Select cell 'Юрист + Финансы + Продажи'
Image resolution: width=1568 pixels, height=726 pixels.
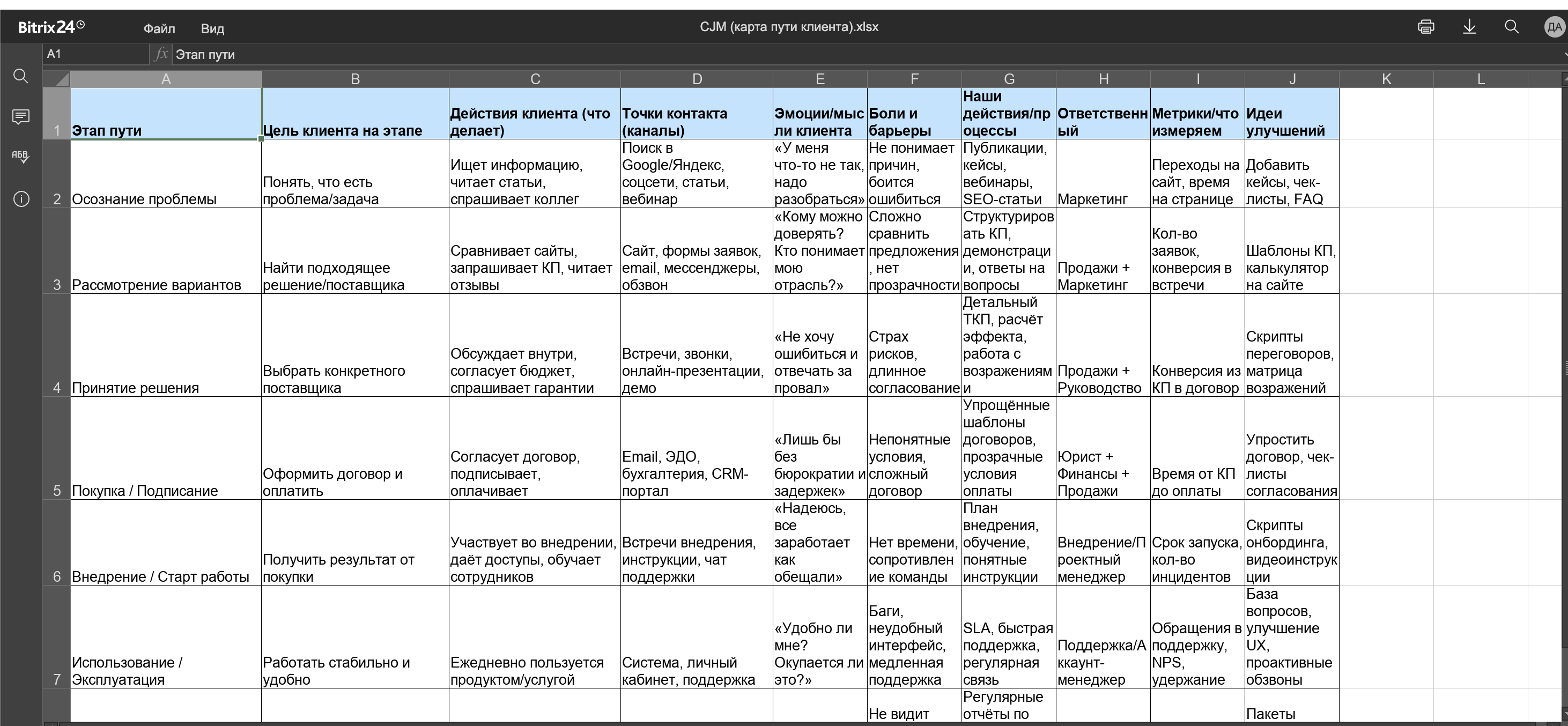coord(1103,448)
